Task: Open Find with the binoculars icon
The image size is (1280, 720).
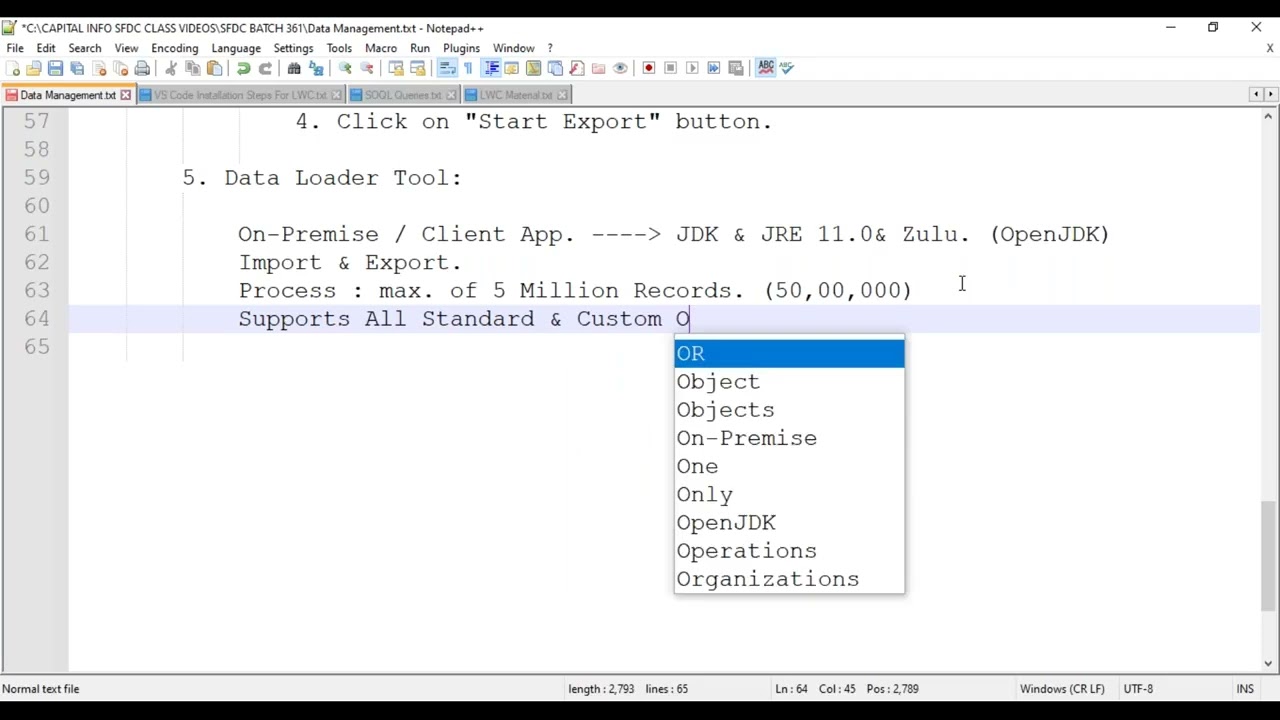Action: (x=294, y=68)
